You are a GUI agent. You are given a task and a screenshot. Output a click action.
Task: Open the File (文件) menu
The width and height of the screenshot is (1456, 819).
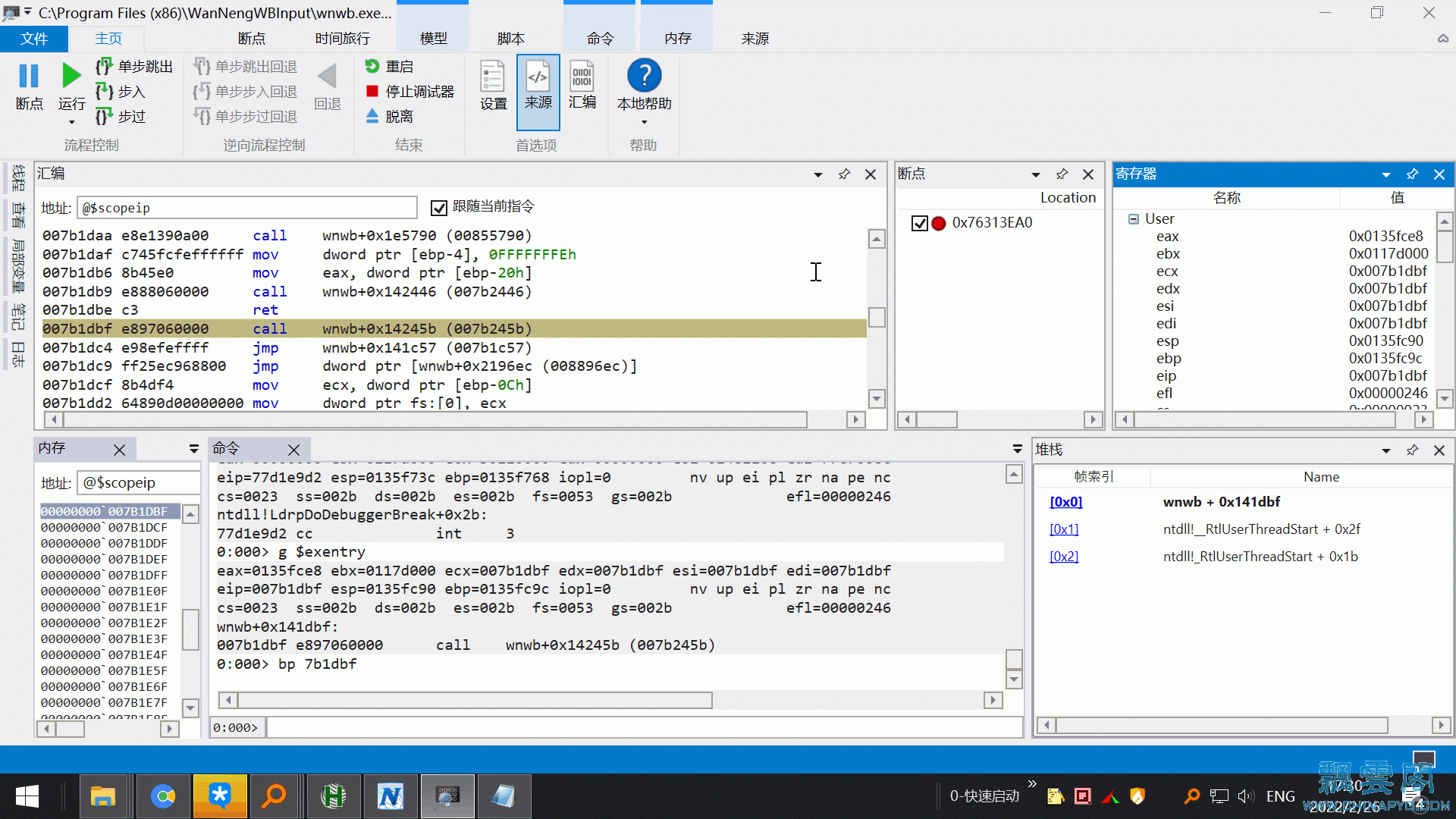[34, 39]
